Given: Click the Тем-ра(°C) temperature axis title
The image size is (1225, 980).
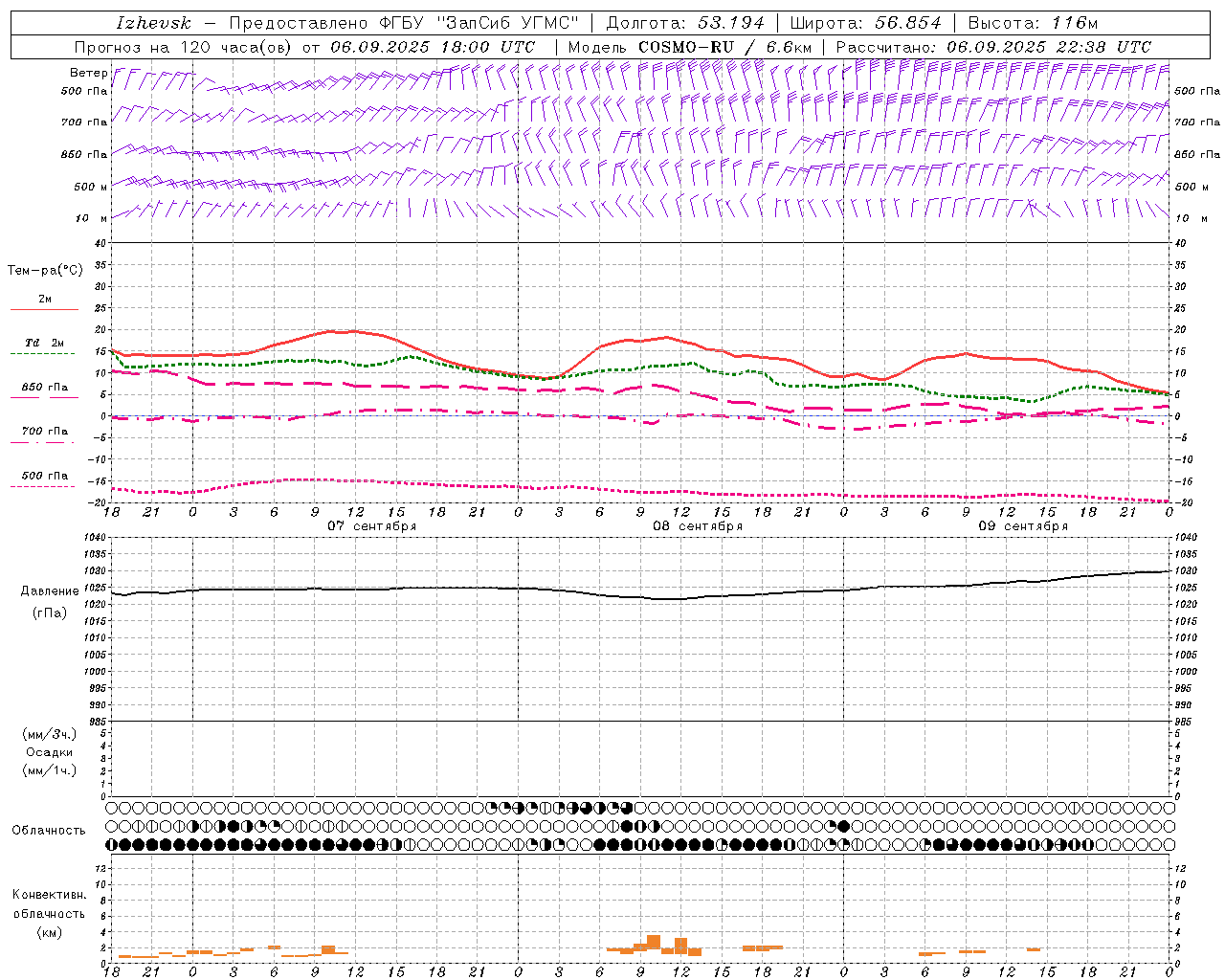Looking at the screenshot, I should [x=45, y=271].
